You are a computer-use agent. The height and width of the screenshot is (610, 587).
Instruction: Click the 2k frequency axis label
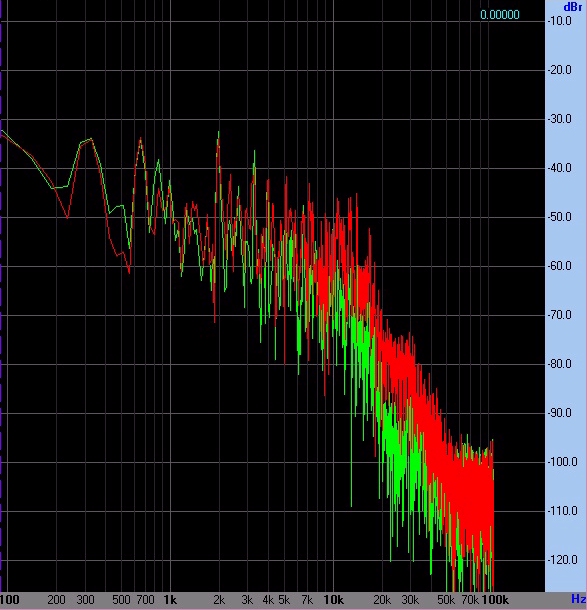[x=219, y=600]
